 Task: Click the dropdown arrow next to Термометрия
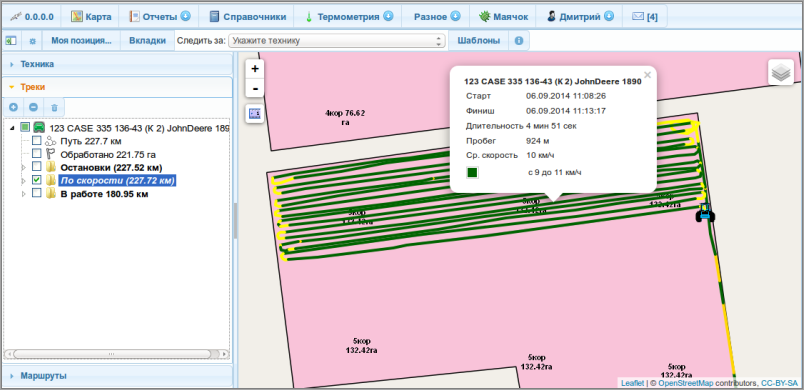coord(388,16)
